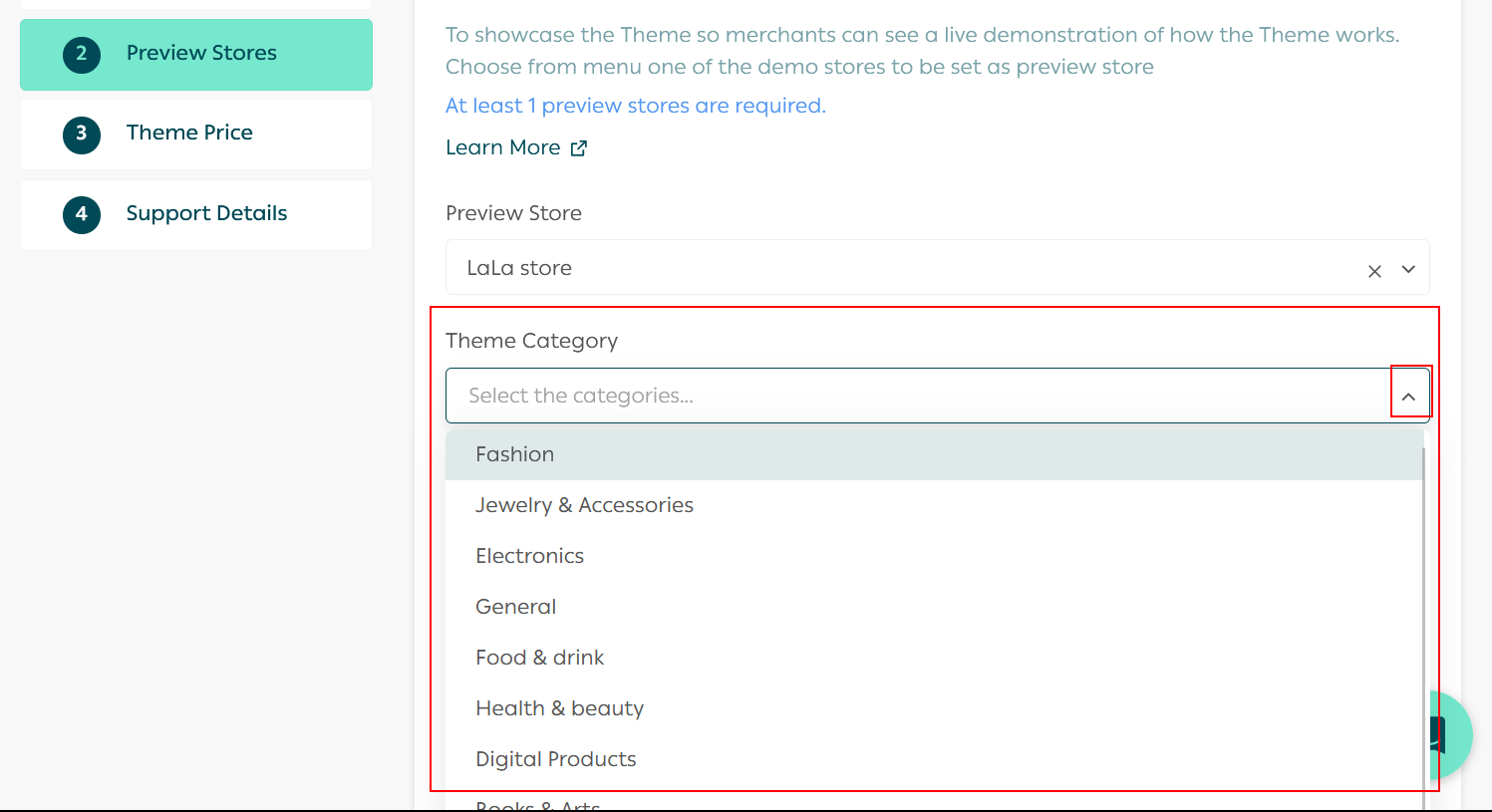This screenshot has height=812, width=1492.
Task: Expand the Preview Store dropdown arrow
Action: pyautogui.click(x=1408, y=269)
